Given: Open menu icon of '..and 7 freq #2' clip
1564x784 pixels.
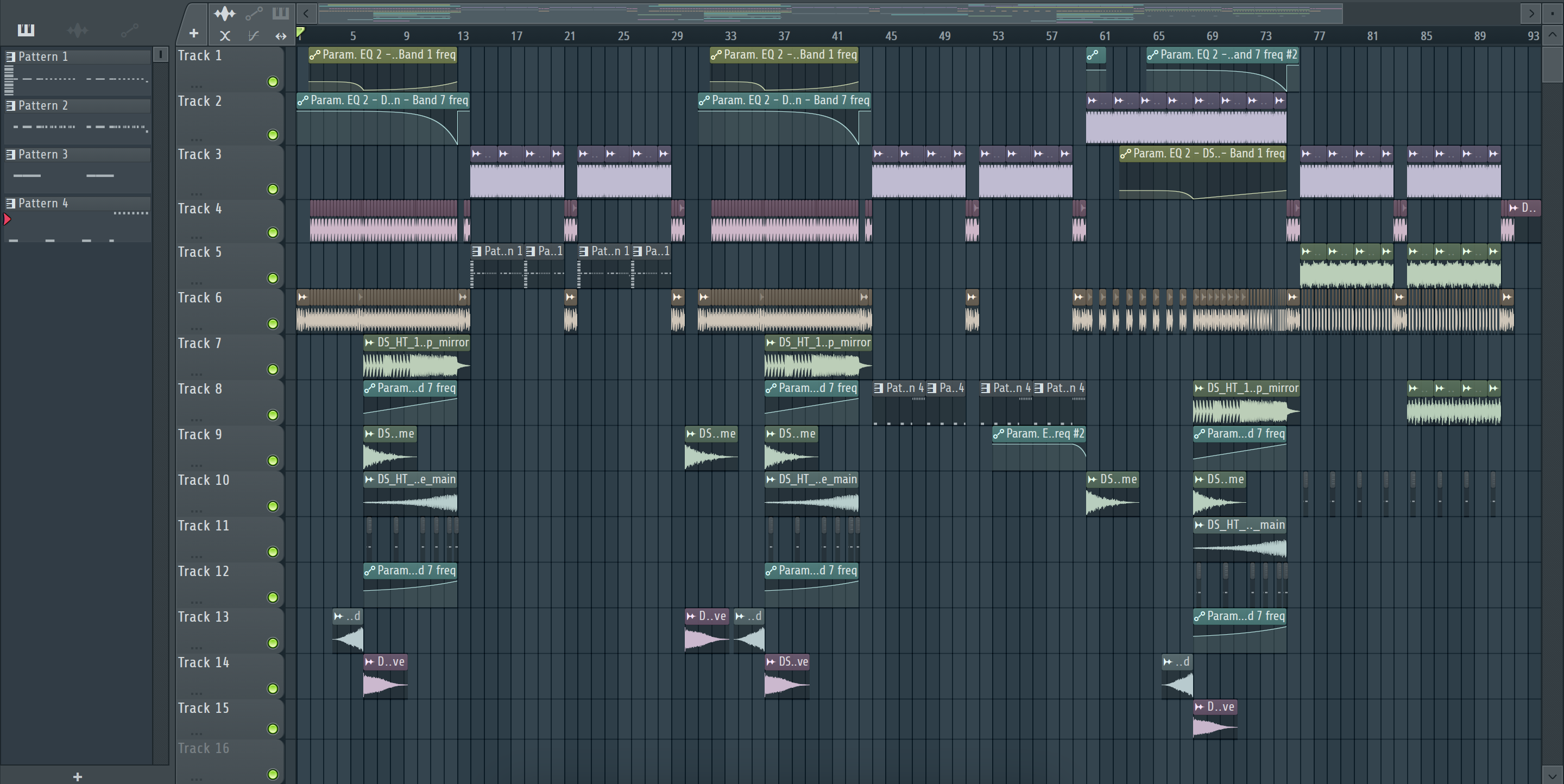Looking at the screenshot, I should click(1152, 55).
